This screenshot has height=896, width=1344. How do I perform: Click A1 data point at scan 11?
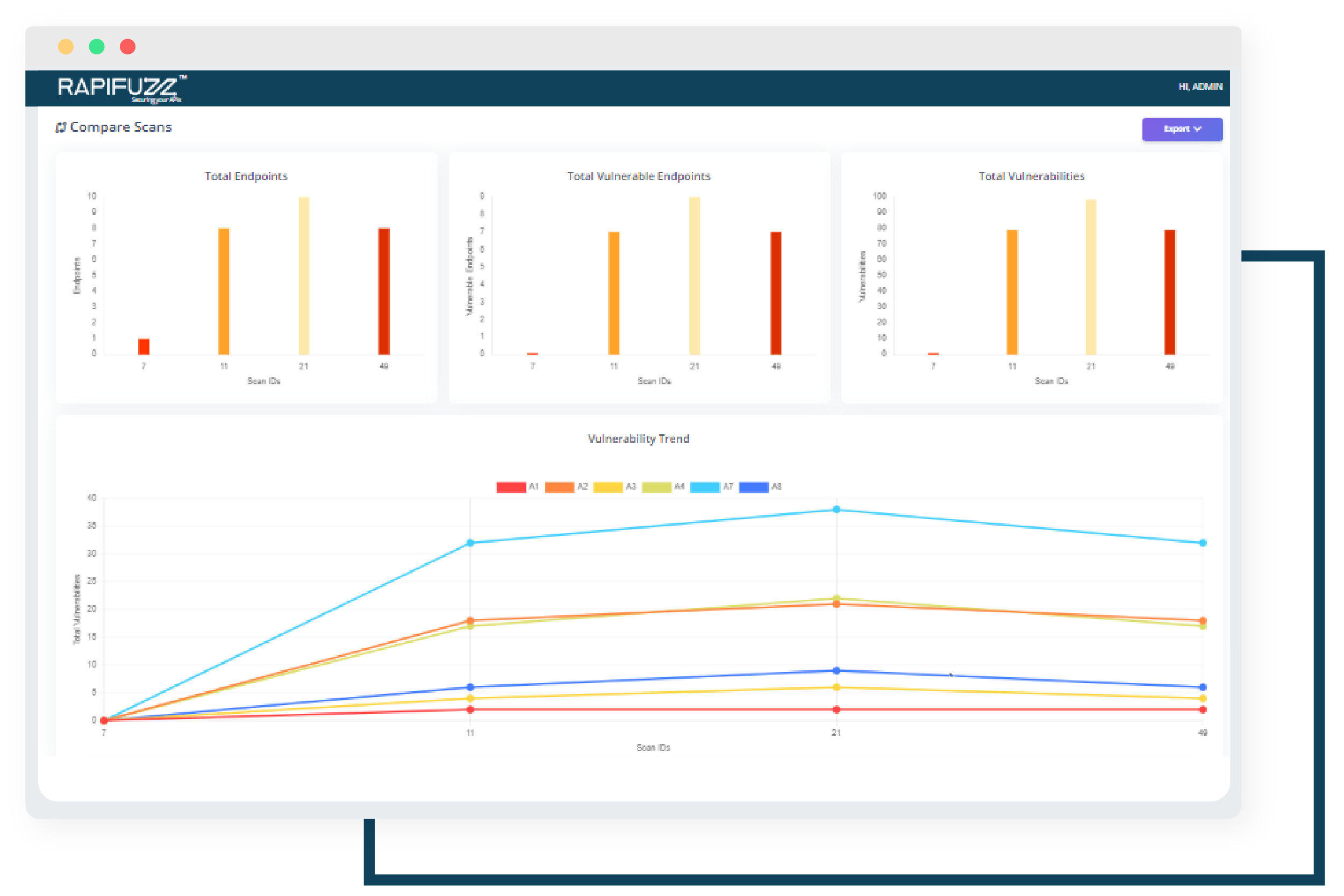click(x=470, y=709)
